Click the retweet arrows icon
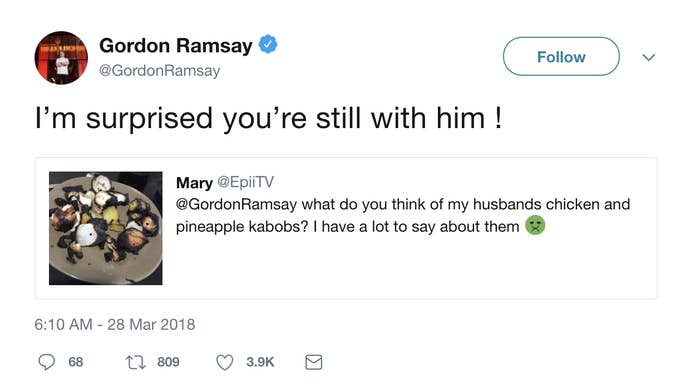Image resolution: width=700 pixels, height=391 pixels. [x=135, y=362]
